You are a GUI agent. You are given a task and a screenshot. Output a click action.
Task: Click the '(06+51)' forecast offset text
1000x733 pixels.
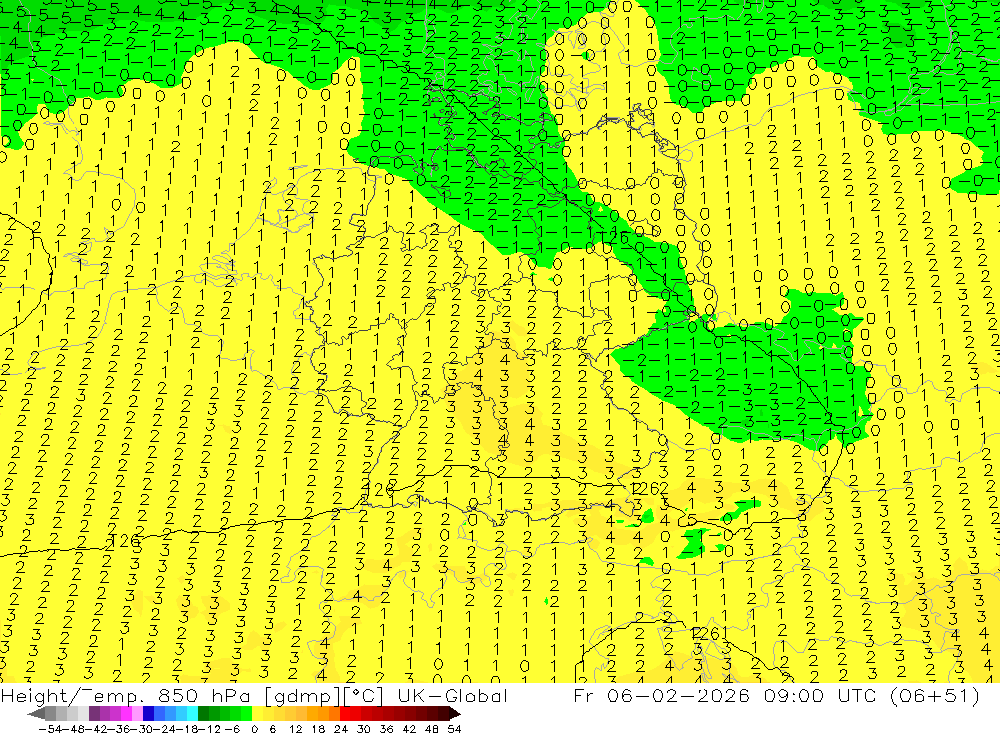point(934,695)
